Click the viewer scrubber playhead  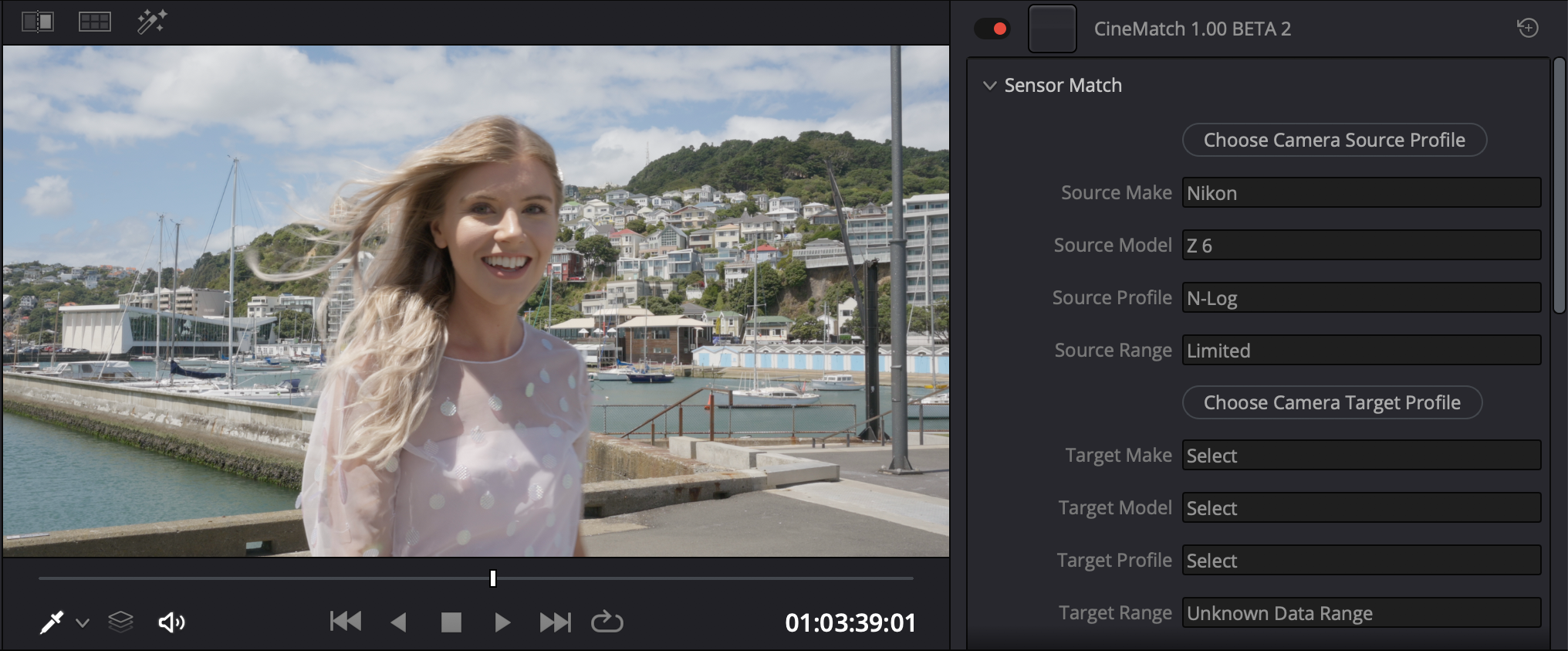493,578
